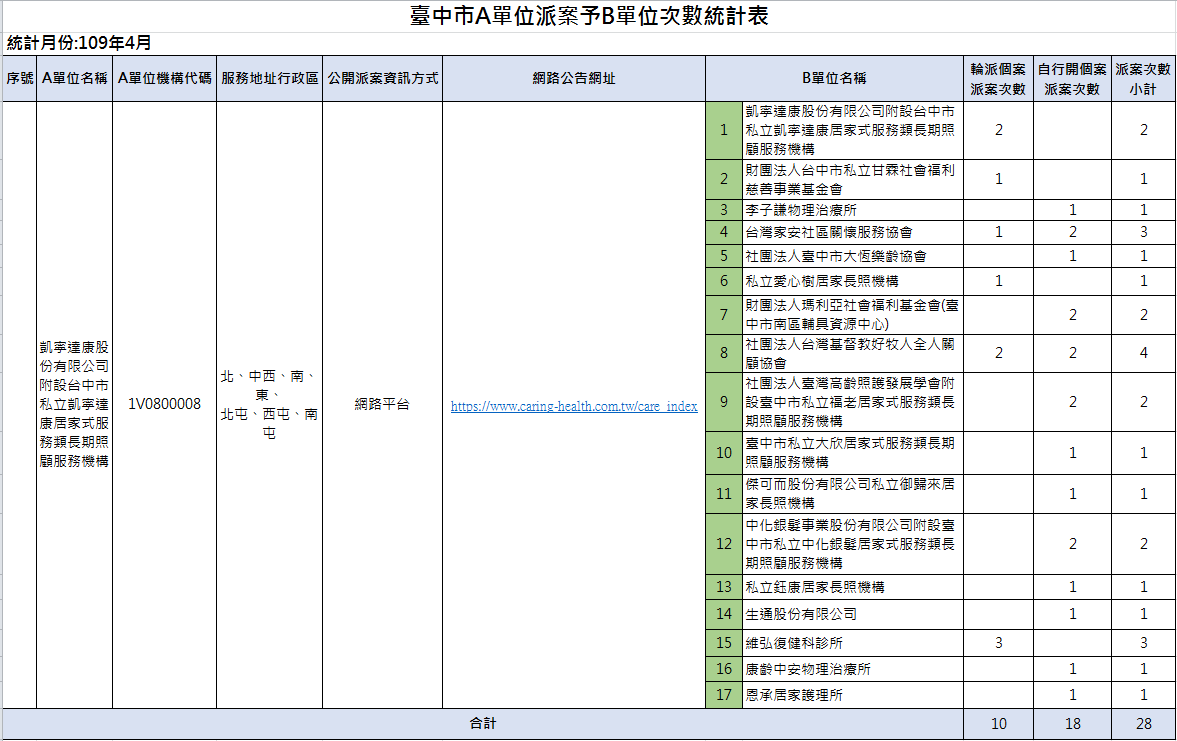The height and width of the screenshot is (741, 1177).
Task: Select the 派案次數小計 column header
Action: coord(1143,79)
